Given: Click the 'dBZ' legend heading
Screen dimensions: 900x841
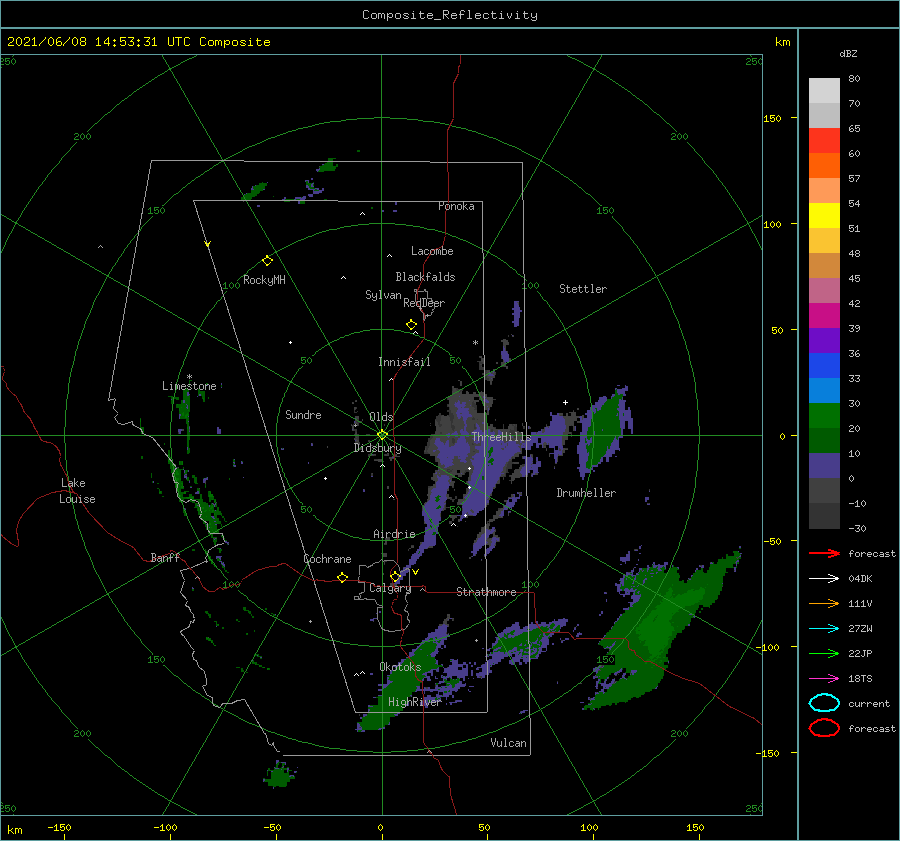Looking at the screenshot, I should point(848,53).
